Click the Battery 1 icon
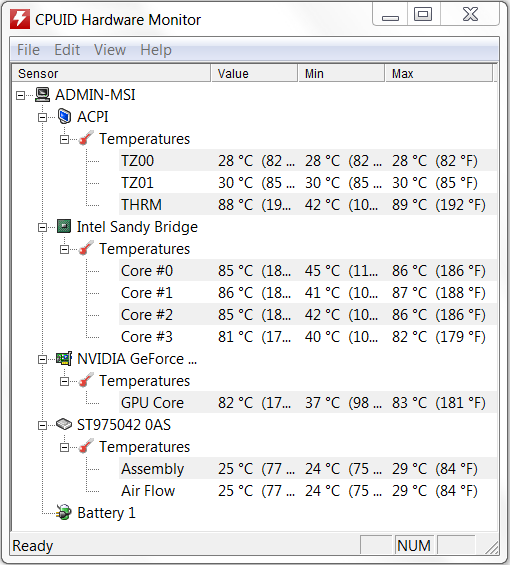The image size is (510, 565). [x=64, y=512]
